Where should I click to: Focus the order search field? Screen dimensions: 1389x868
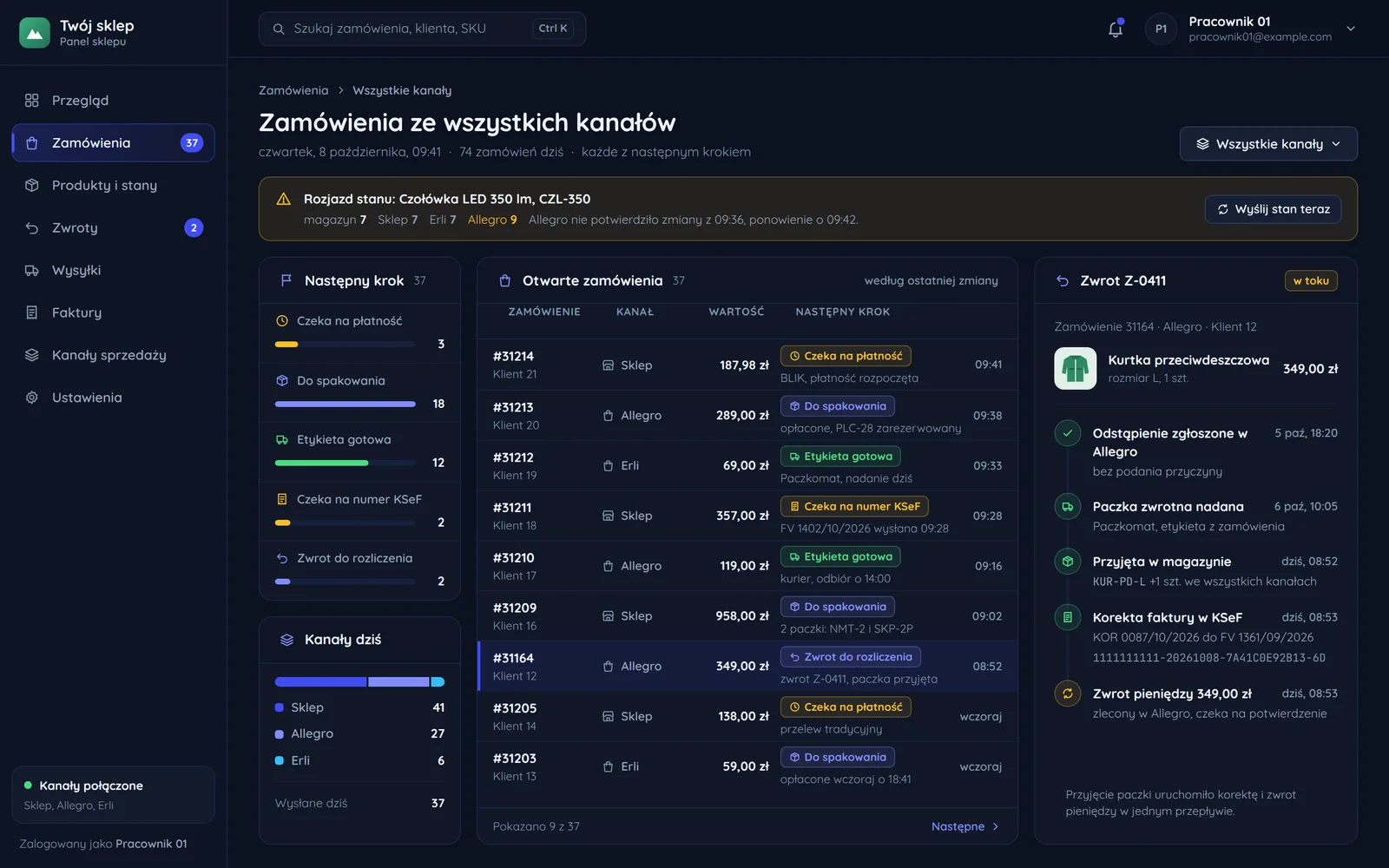coord(422,29)
